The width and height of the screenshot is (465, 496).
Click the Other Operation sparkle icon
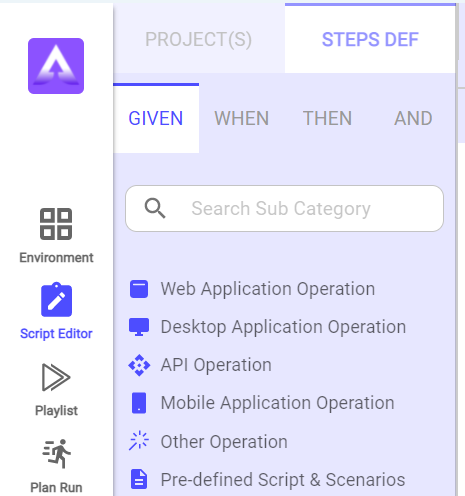pos(139,441)
